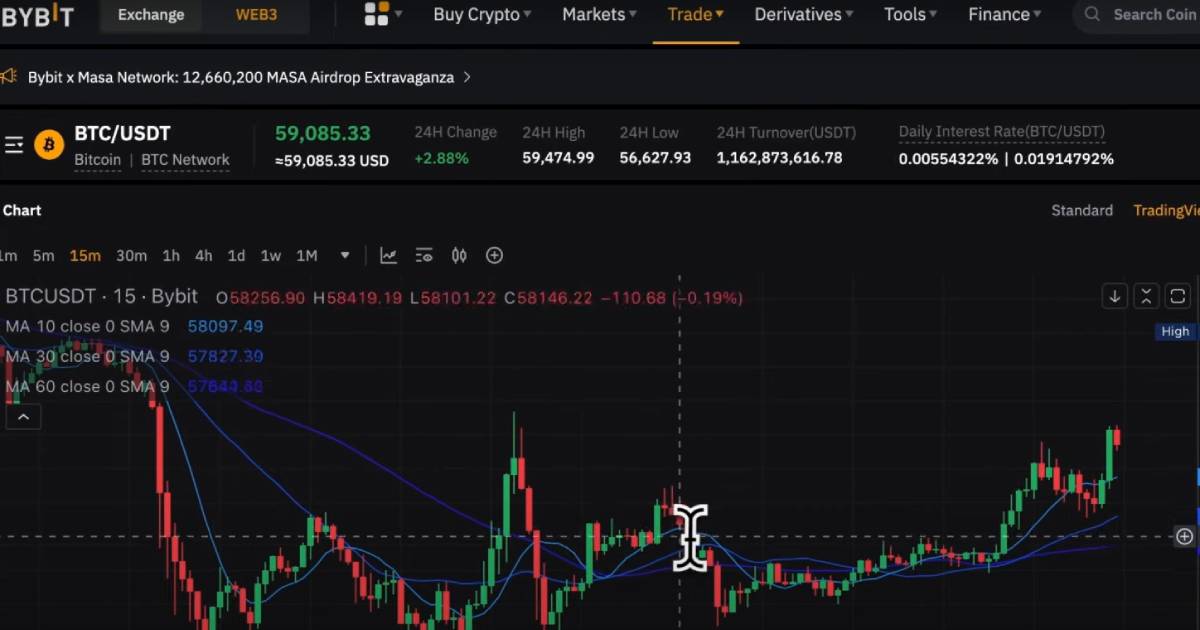The height and width of the screenshot is (630, 1200).
Task: Open the apps grid dropdown arrow
Action: (398, 14)
